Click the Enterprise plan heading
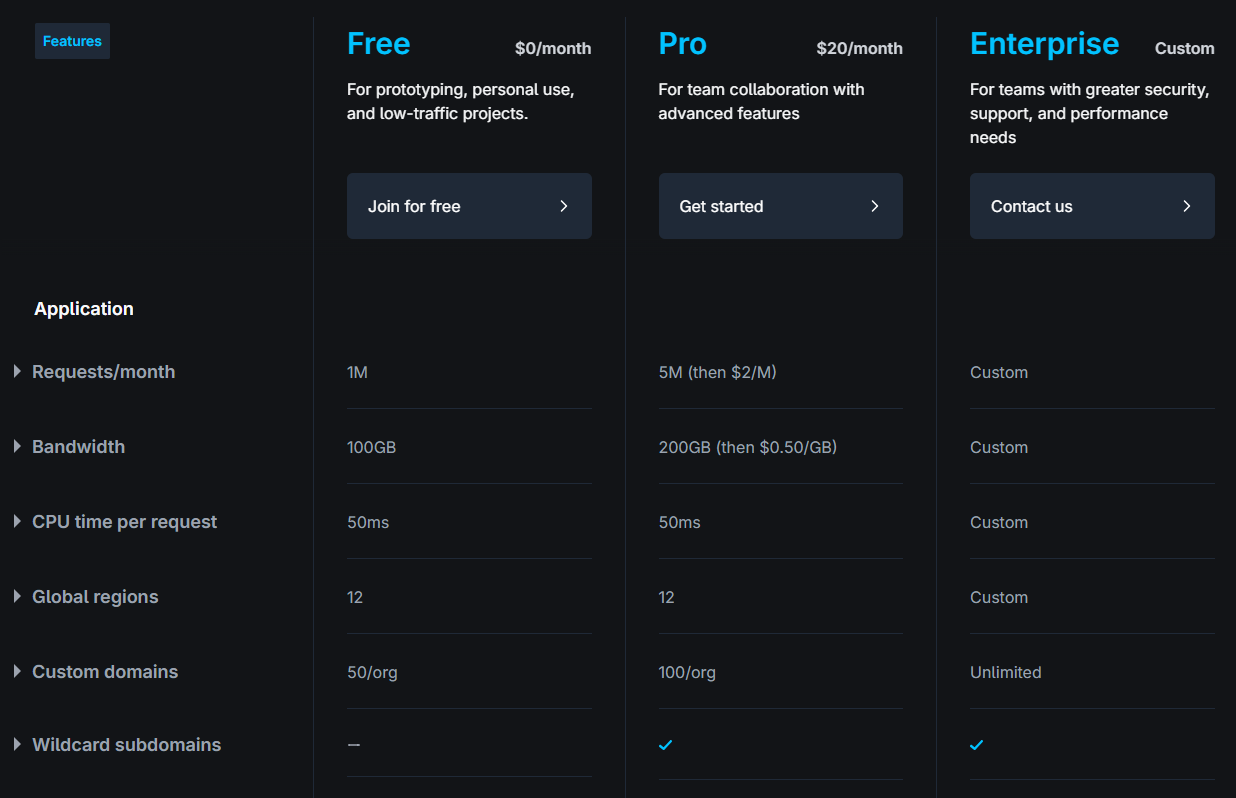Screen dimensions: 1236x798 tap(1044, 44)
